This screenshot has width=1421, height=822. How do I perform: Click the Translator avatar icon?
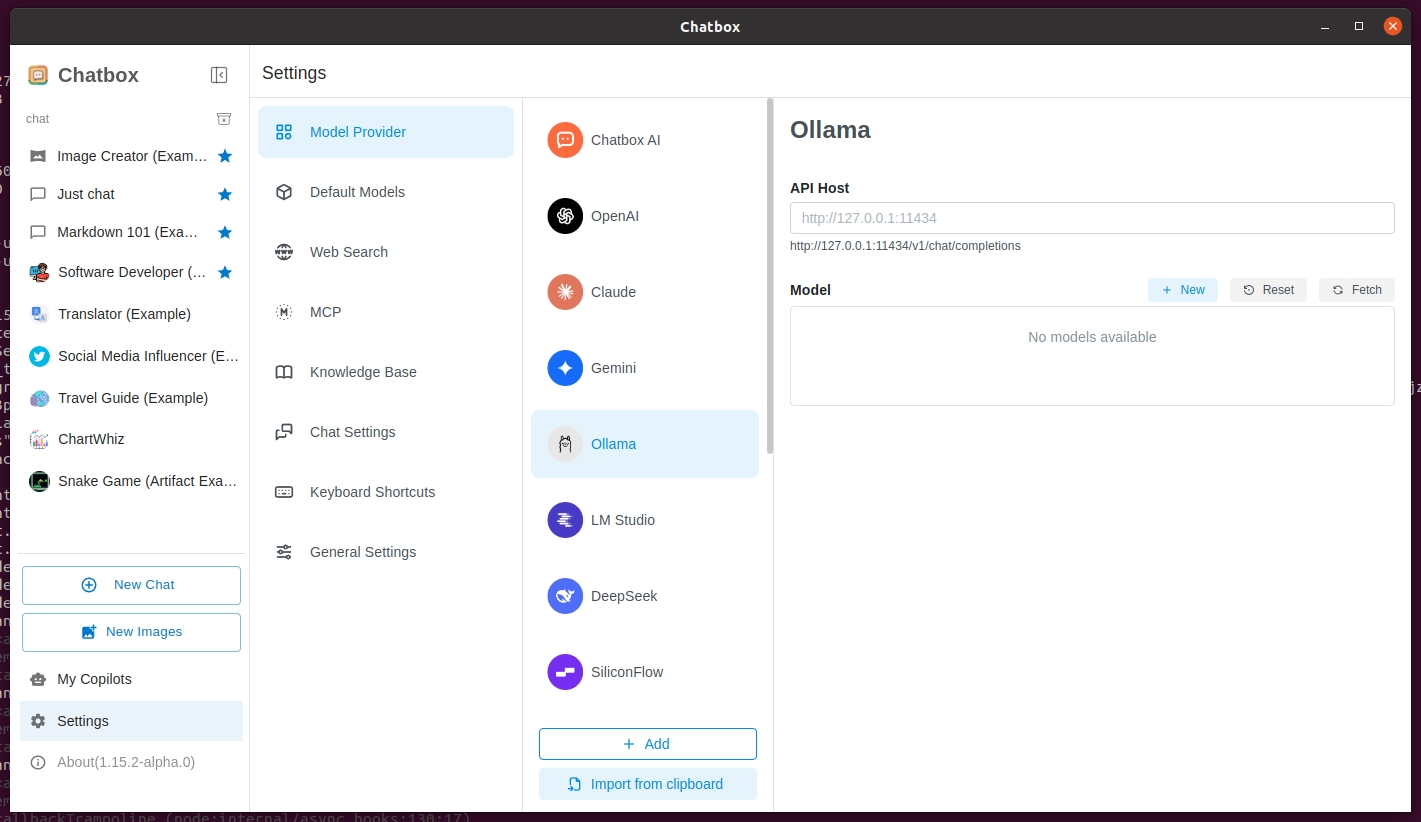(39, 314)
